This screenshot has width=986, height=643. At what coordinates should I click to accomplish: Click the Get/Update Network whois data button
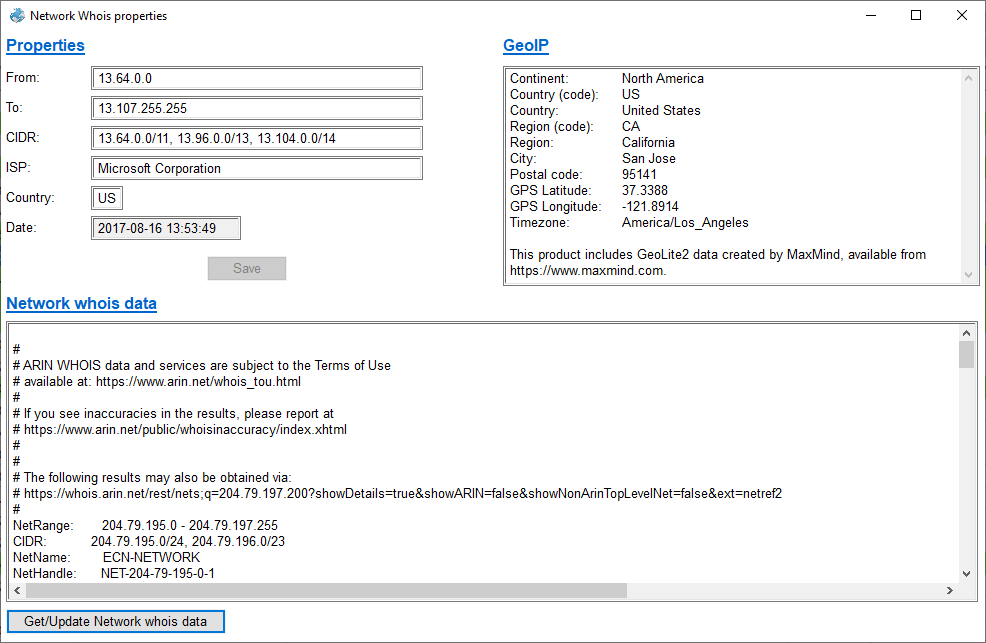click(x=115, y=621)
